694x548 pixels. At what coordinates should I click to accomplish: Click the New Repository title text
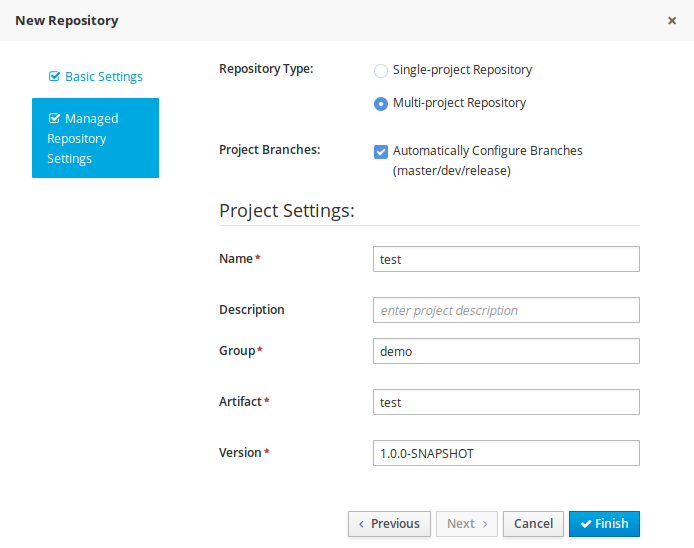(67, 21)
